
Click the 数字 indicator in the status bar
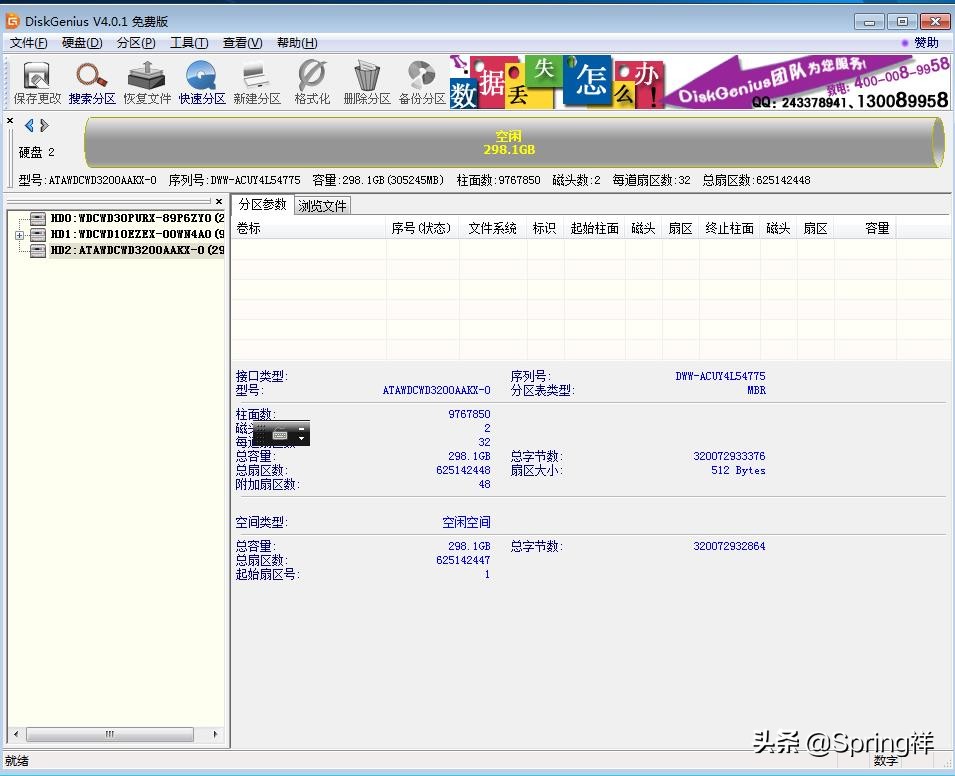coord(885,761)
